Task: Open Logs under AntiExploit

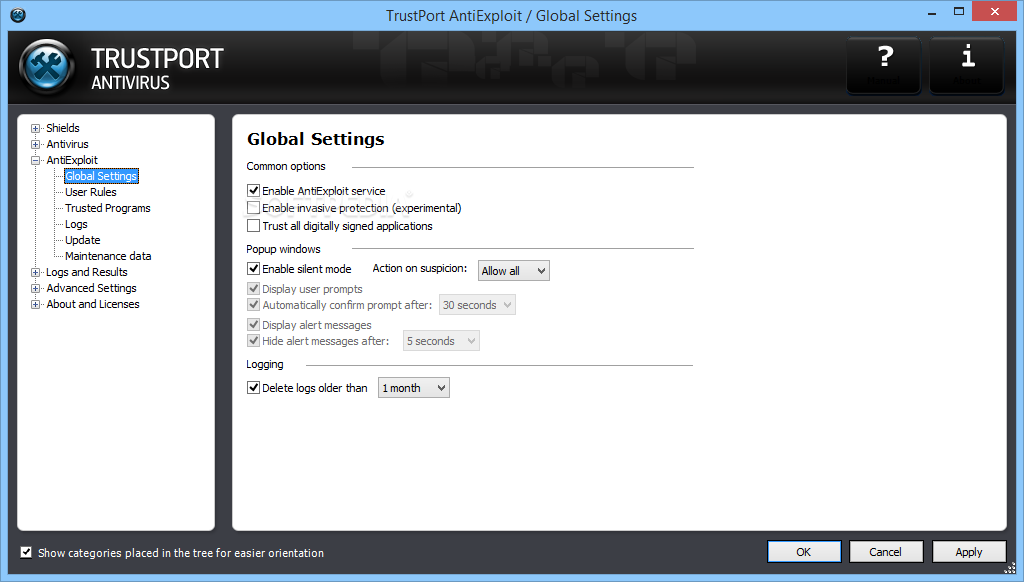Action: (76, 224)
